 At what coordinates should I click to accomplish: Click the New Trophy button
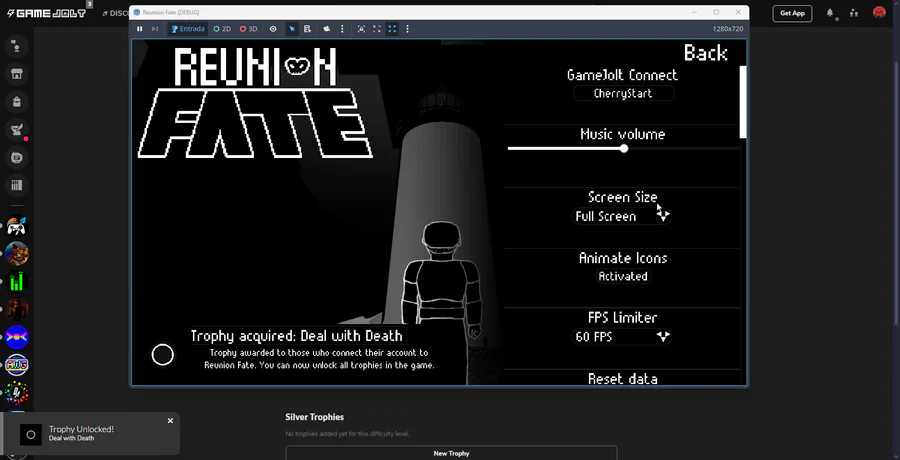coord(451,453)
